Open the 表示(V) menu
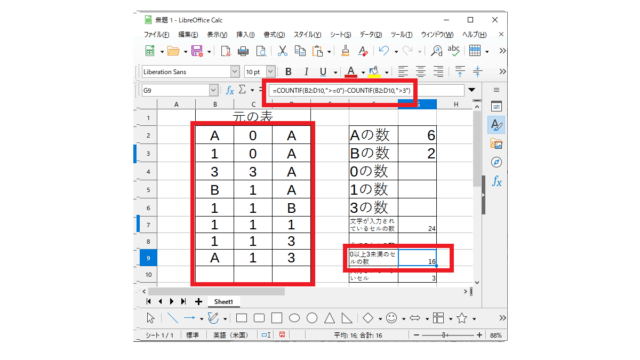Screen dimensions: 640x360 tap(217, 35)
